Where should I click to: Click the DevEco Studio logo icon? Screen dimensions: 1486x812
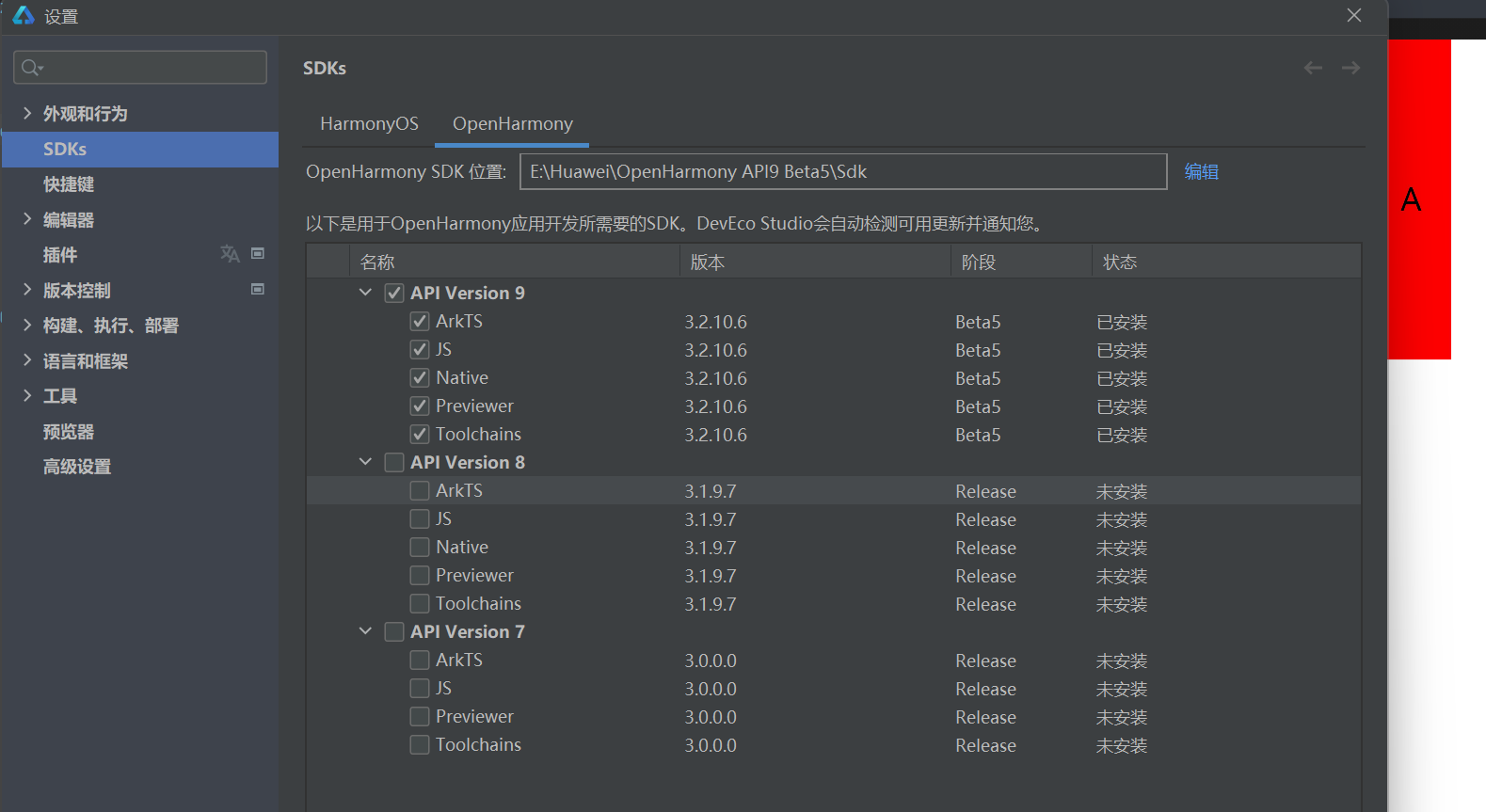coord(24,15)
